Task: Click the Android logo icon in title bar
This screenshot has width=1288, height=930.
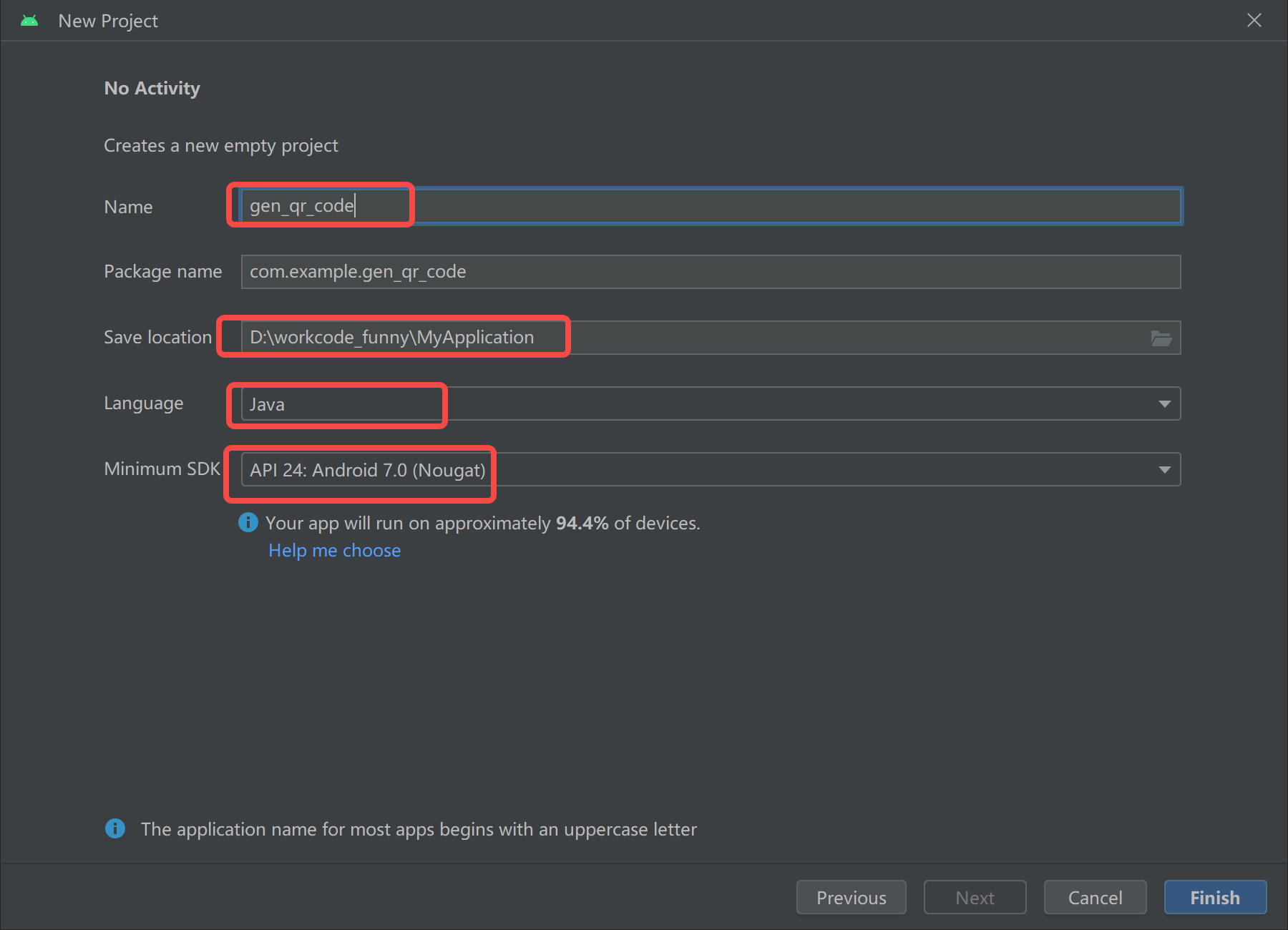Action: point(29,21)
